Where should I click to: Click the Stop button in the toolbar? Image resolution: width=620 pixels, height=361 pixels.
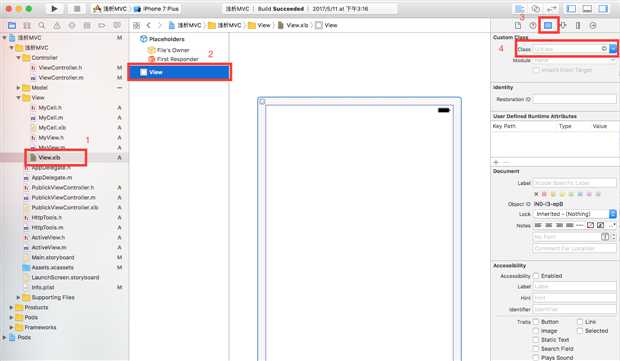[x=77, y=8]
